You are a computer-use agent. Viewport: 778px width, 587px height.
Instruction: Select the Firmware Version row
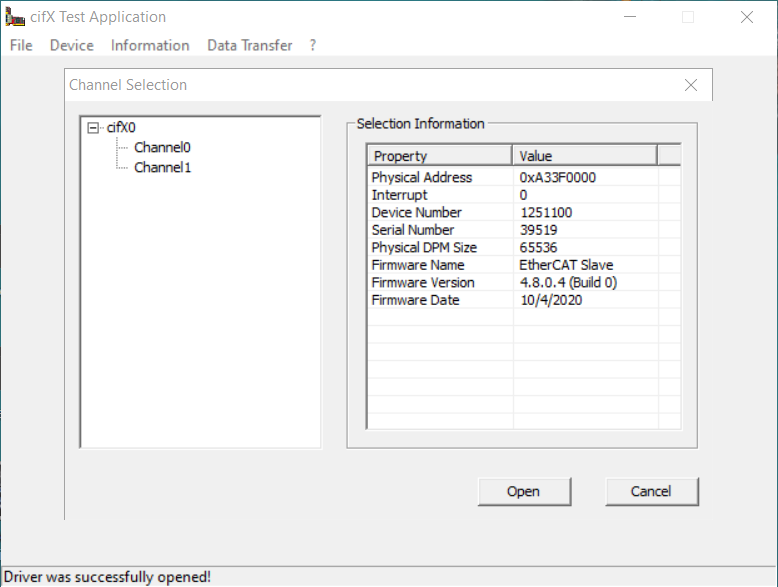[x=423, y=282]
